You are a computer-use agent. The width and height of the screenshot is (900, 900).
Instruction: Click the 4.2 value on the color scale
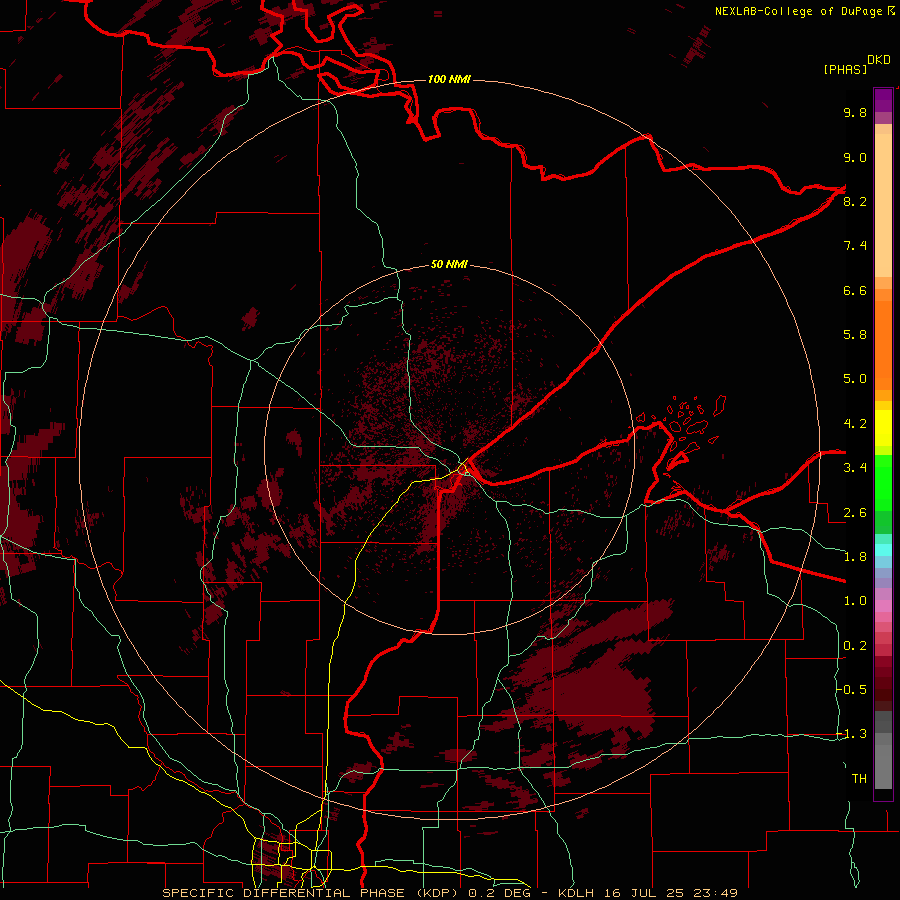click(855, 424)
